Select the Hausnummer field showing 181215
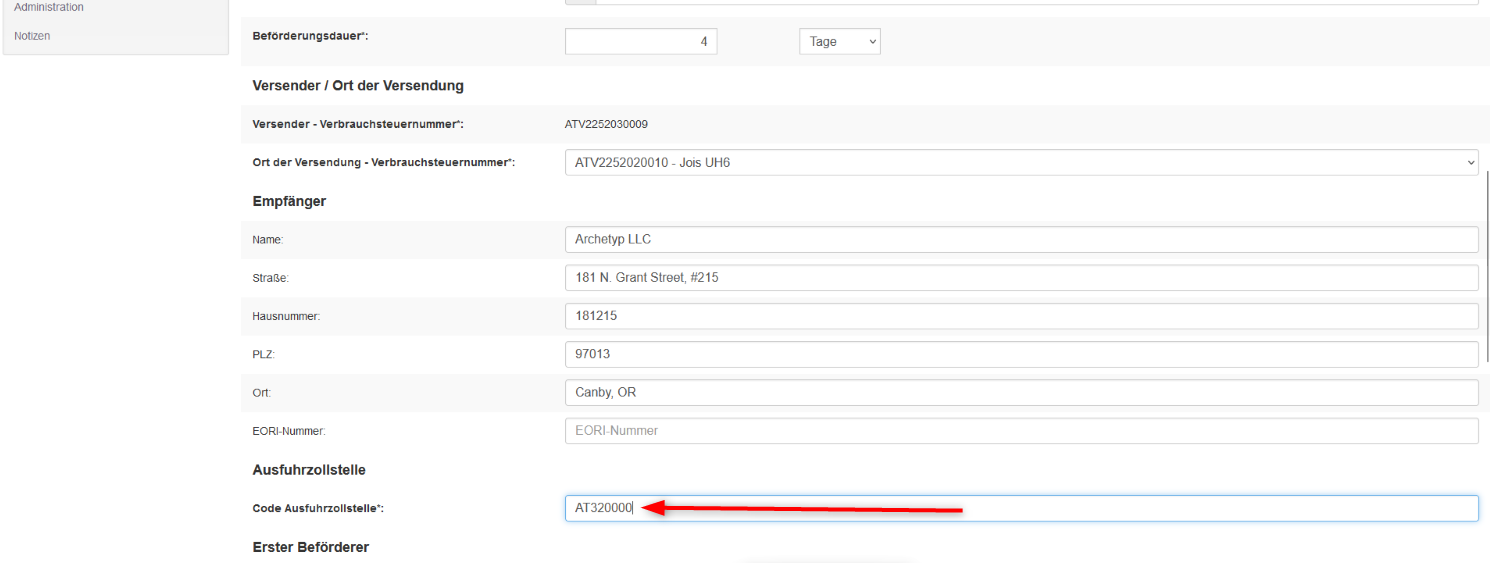The width and height of the screenshot is (1490, 563). click(1021, 316)
